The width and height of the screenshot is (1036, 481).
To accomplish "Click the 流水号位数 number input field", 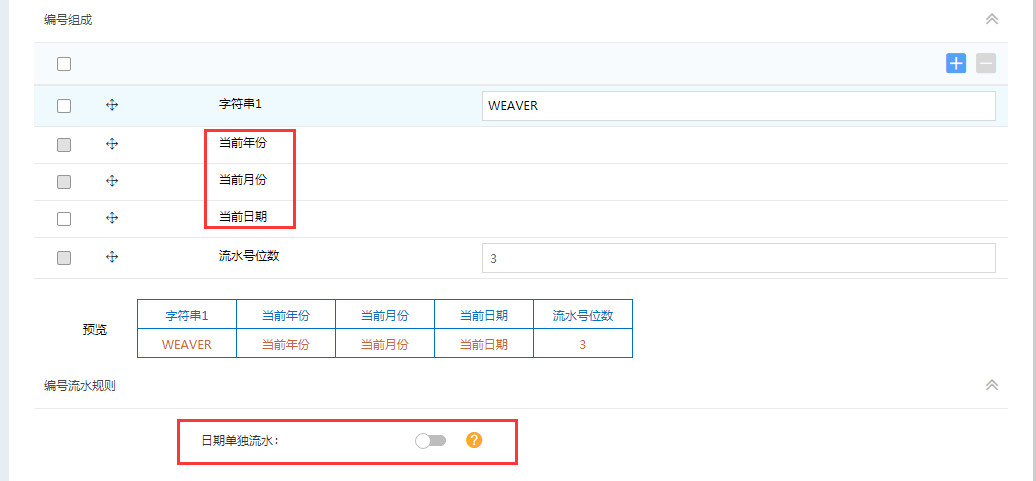I will tap(738, 258).
